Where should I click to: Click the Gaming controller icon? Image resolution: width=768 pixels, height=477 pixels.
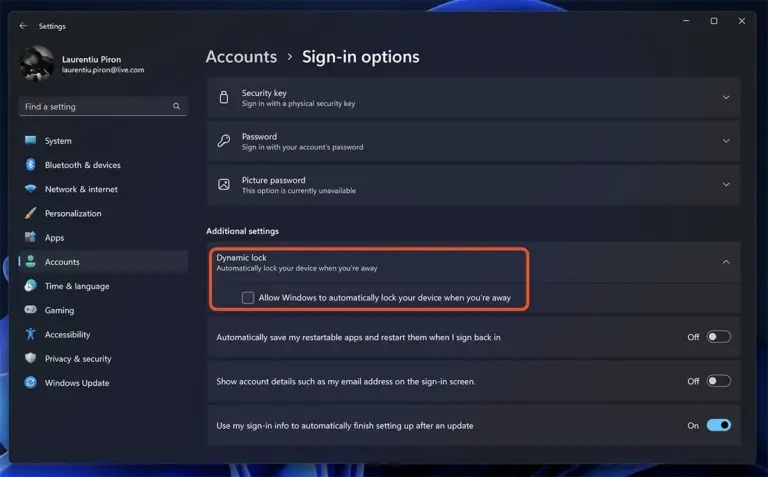30,310
